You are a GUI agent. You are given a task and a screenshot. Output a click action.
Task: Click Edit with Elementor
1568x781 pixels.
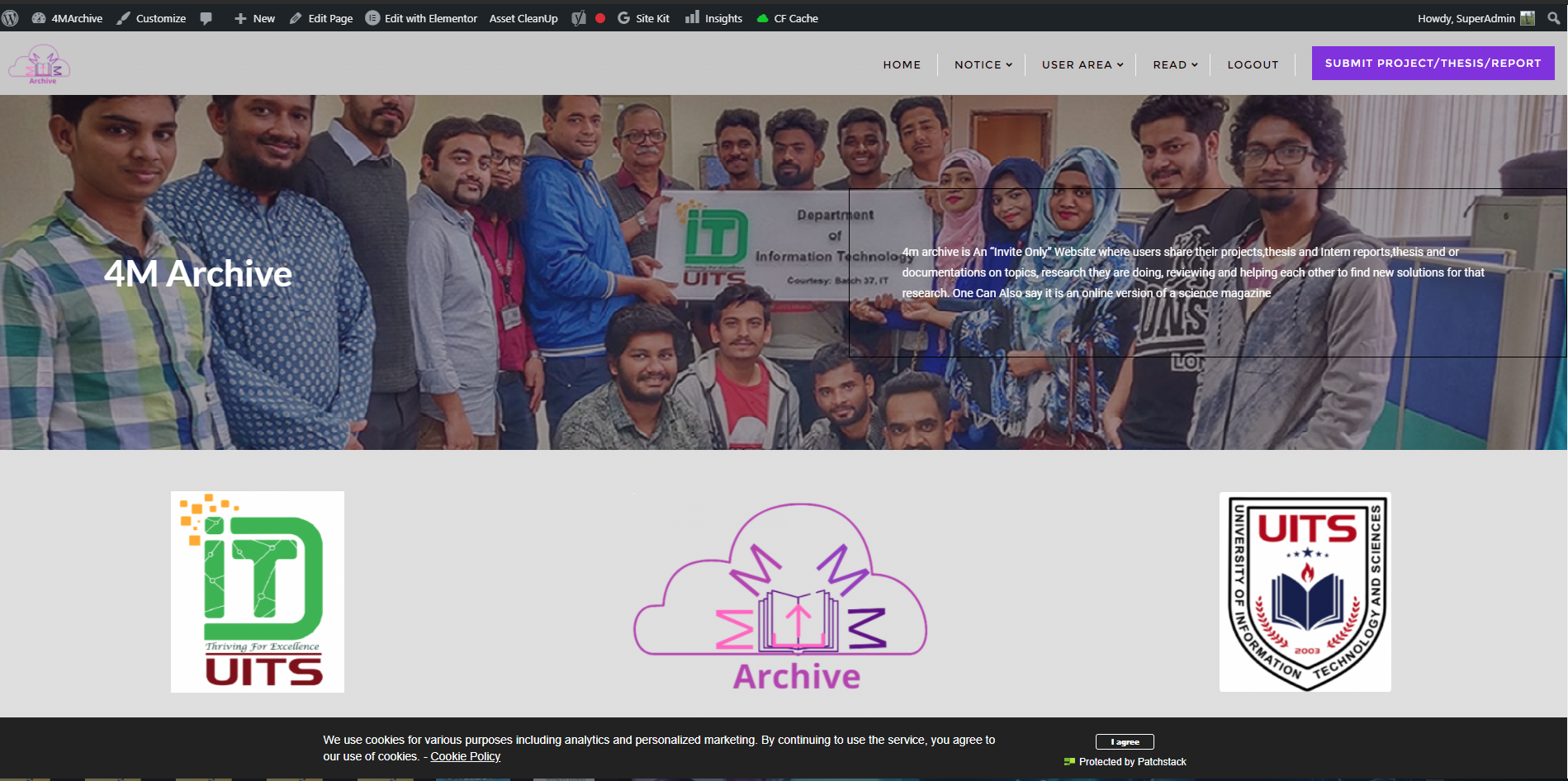[421, 18]
